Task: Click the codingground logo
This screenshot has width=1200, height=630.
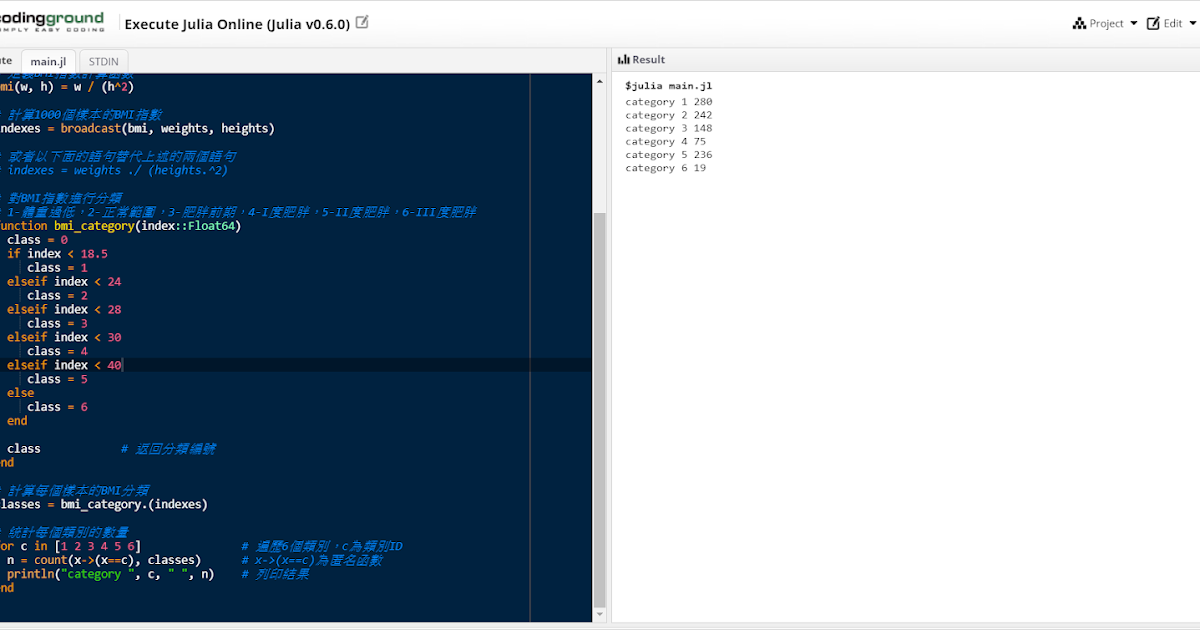Action: pyautogui.click(x=52, y=22)
